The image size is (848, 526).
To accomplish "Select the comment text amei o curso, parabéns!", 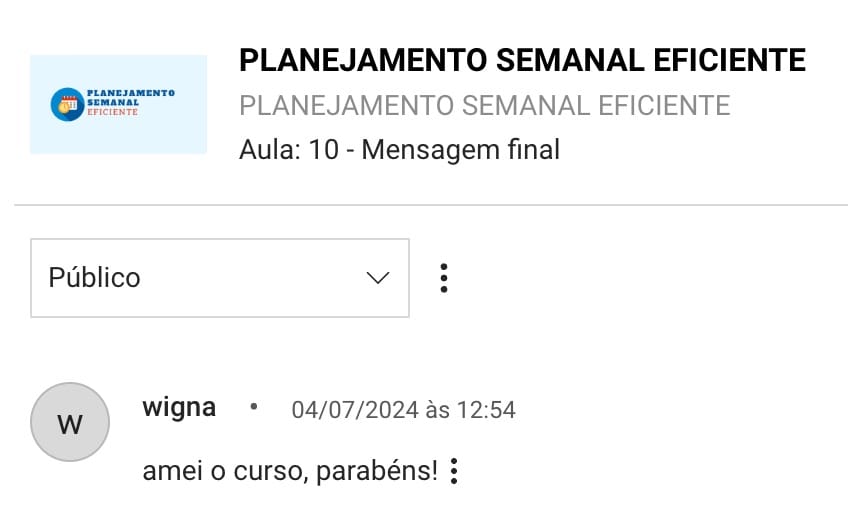I will point(290,471).
